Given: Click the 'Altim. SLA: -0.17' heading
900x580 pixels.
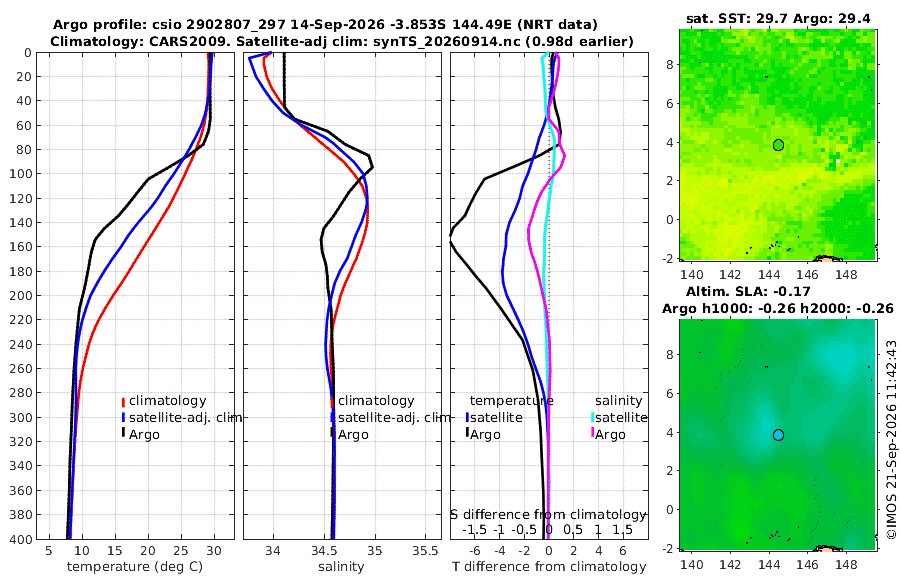Looking at the screenshot, I should click(x=748, y=291).
